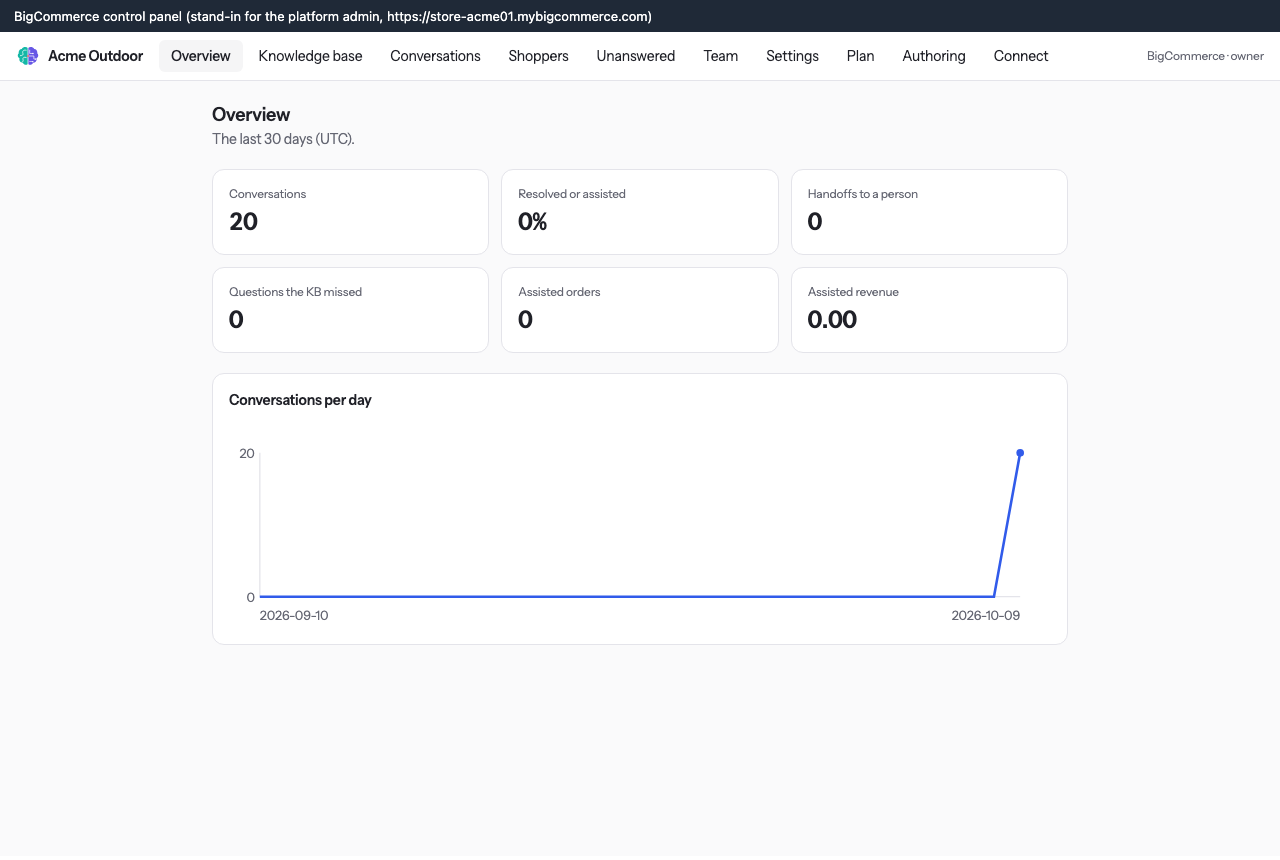Click the BigCommerce control panel banner text
This screenshot has height=860, width=1280.
(333, 16)
